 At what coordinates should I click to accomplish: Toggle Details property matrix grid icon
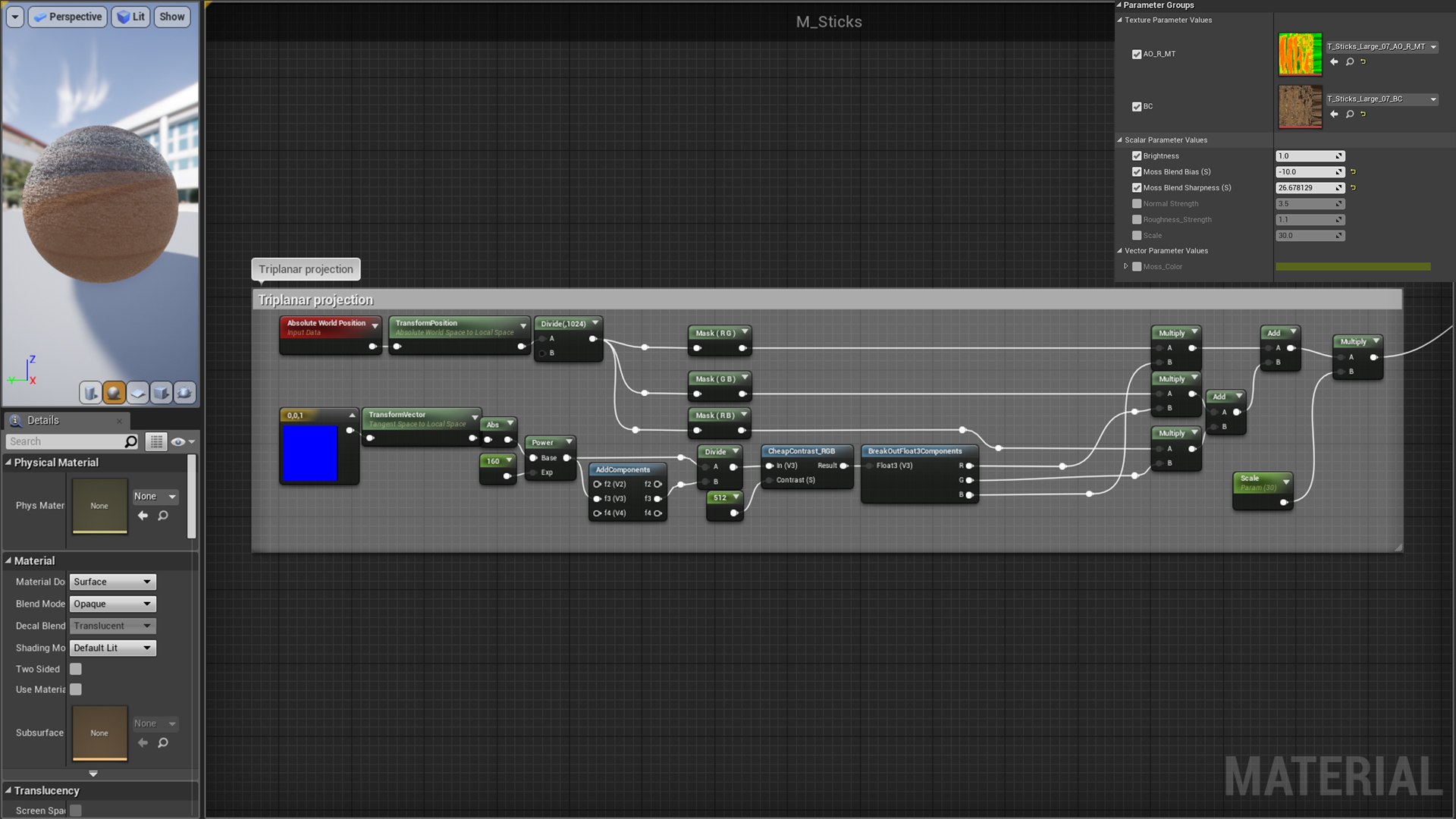(x=156, y=442)
